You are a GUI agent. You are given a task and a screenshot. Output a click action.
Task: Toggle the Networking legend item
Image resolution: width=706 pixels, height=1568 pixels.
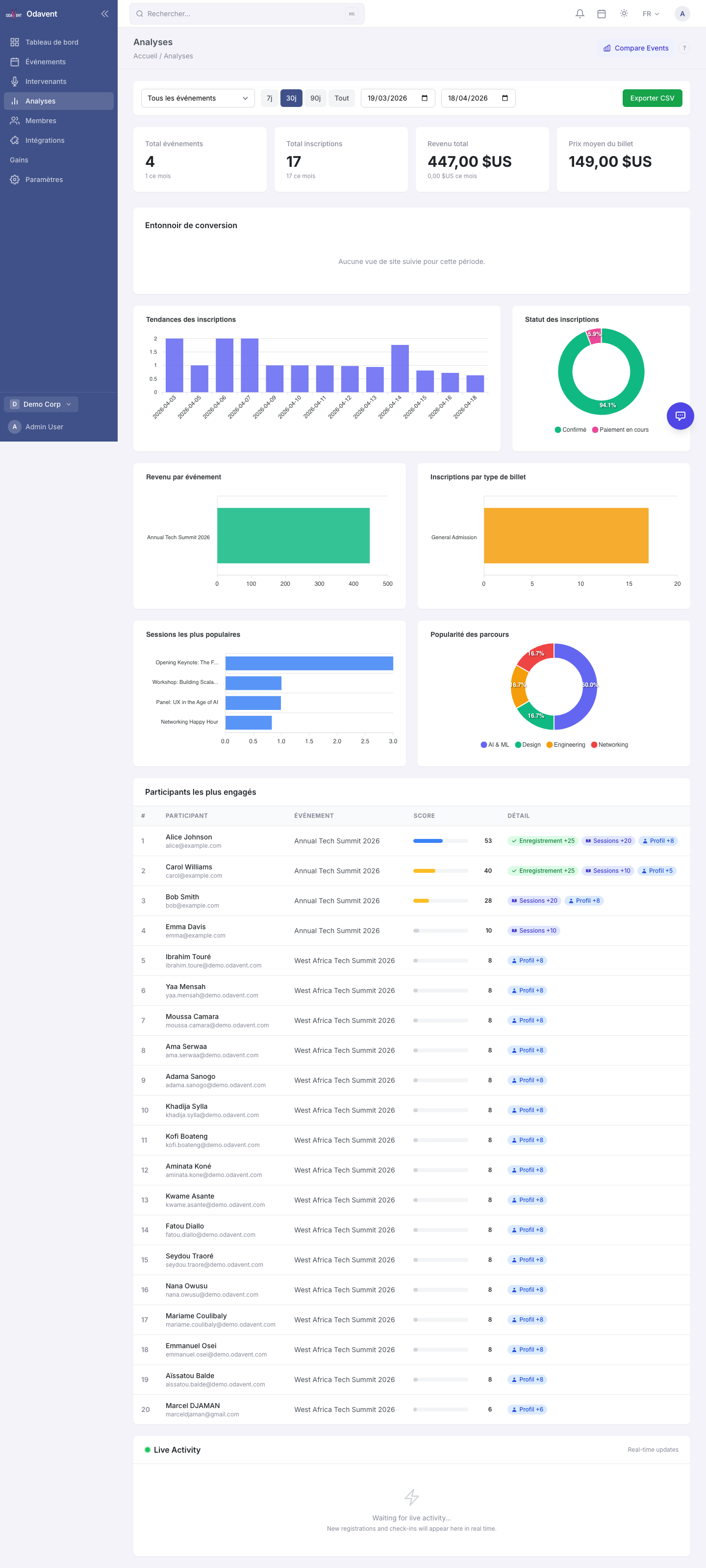(609, 744)
